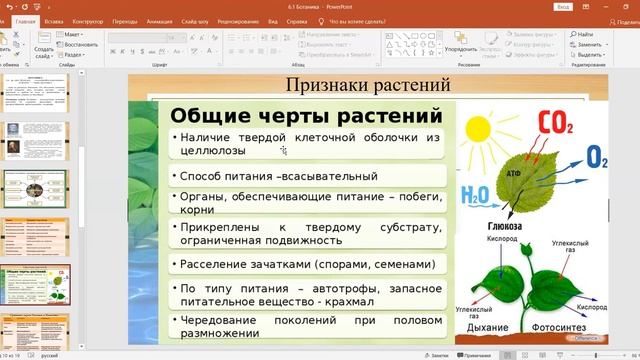Open the Анимация tab
Screen dimensions: 640x360
pyautogui.click(x=159, y=22)
